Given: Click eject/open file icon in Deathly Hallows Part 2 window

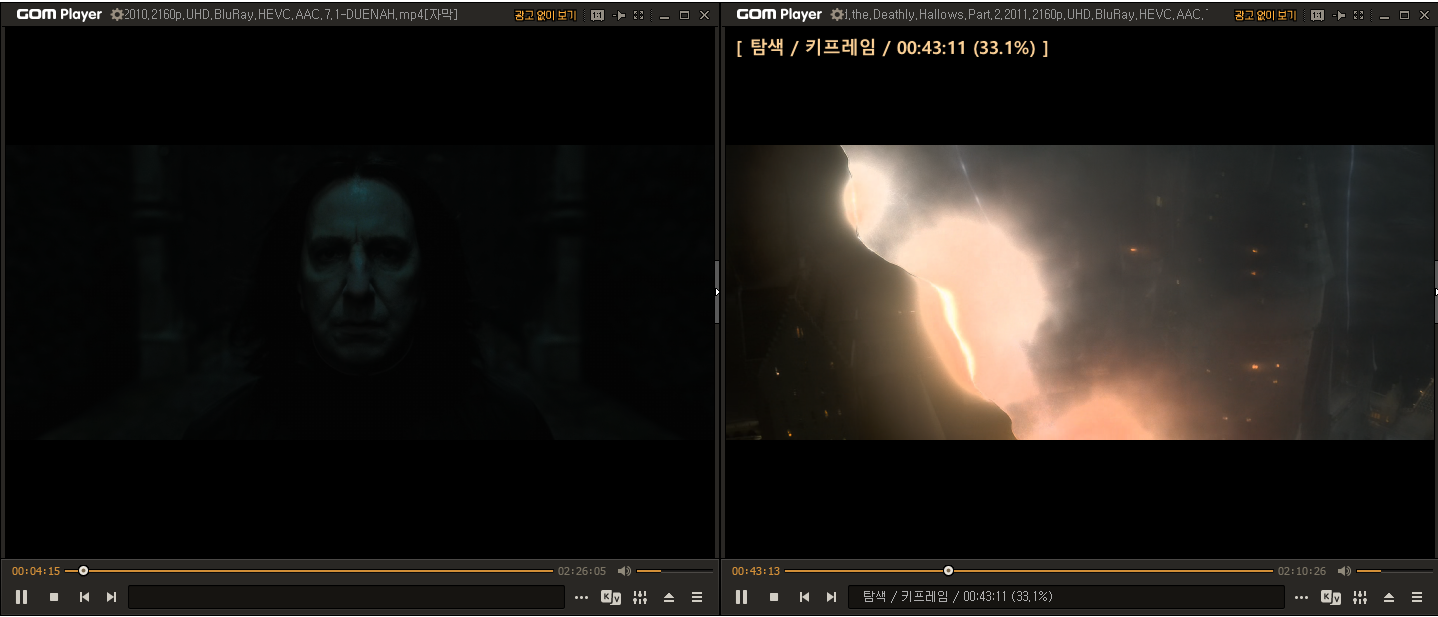Looking at the screenshot, I should 1389,597.
